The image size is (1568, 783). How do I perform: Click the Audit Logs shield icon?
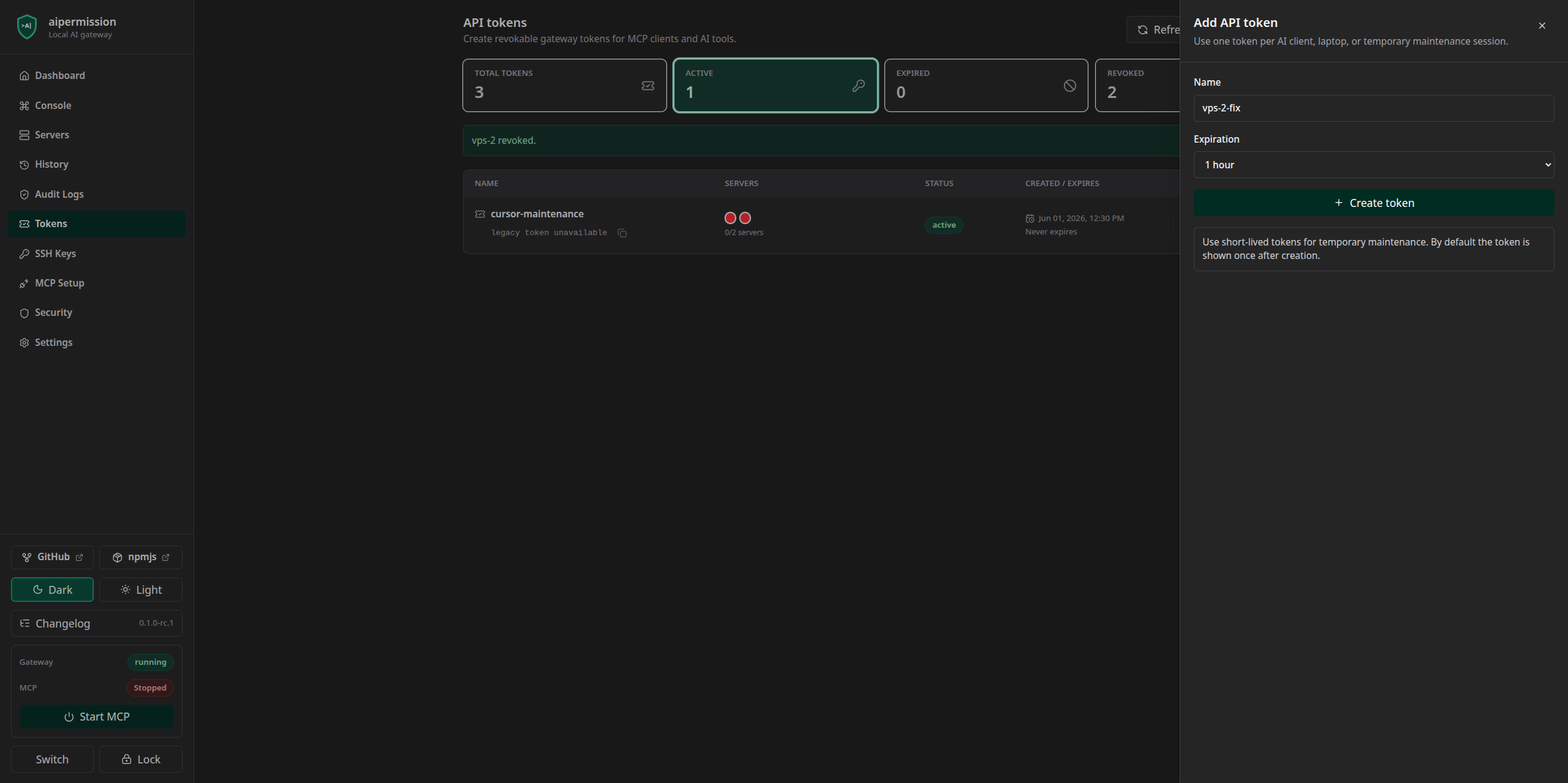(x=24, y=194)
